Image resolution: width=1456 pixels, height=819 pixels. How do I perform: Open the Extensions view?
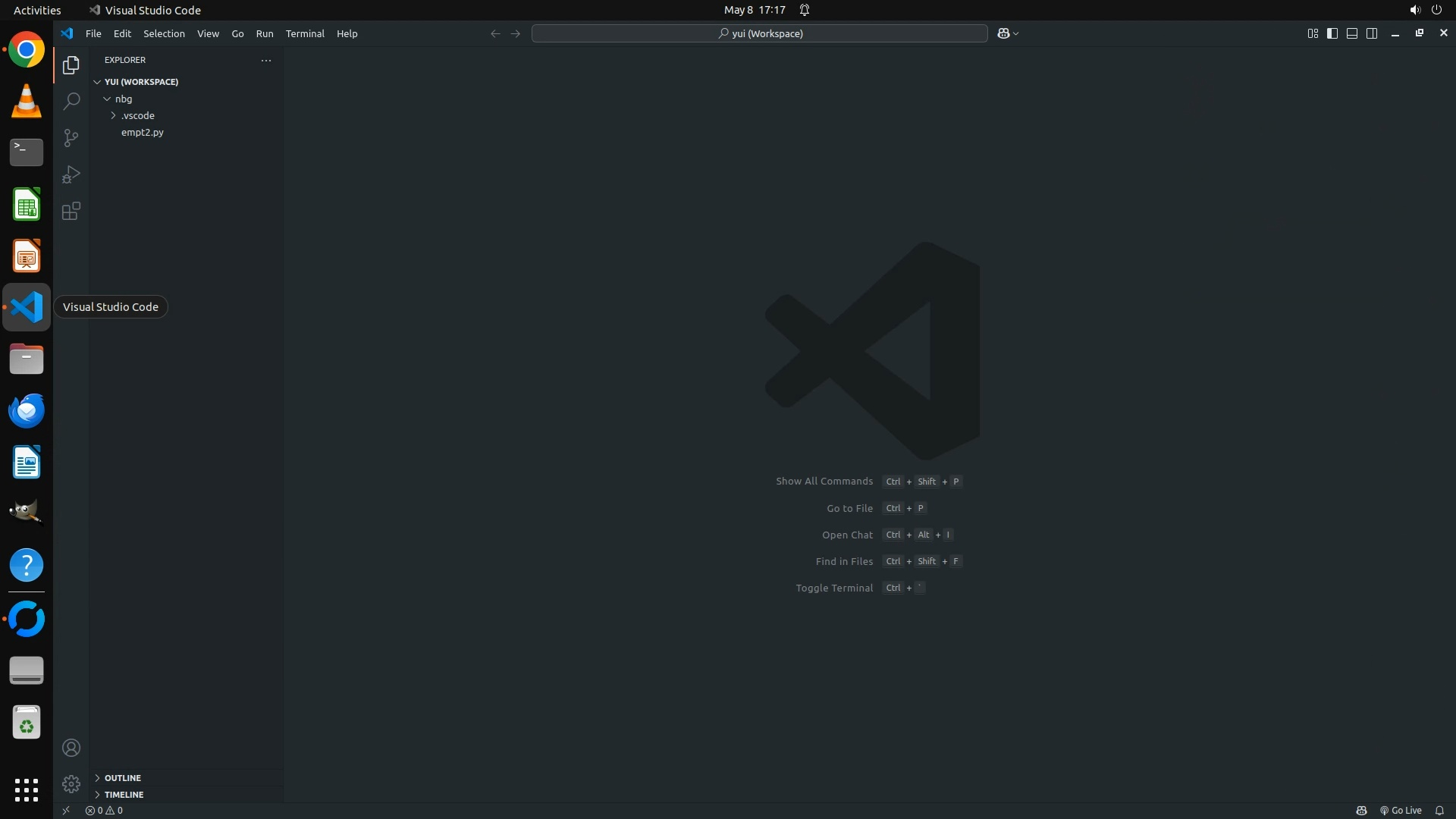point(71,211)
